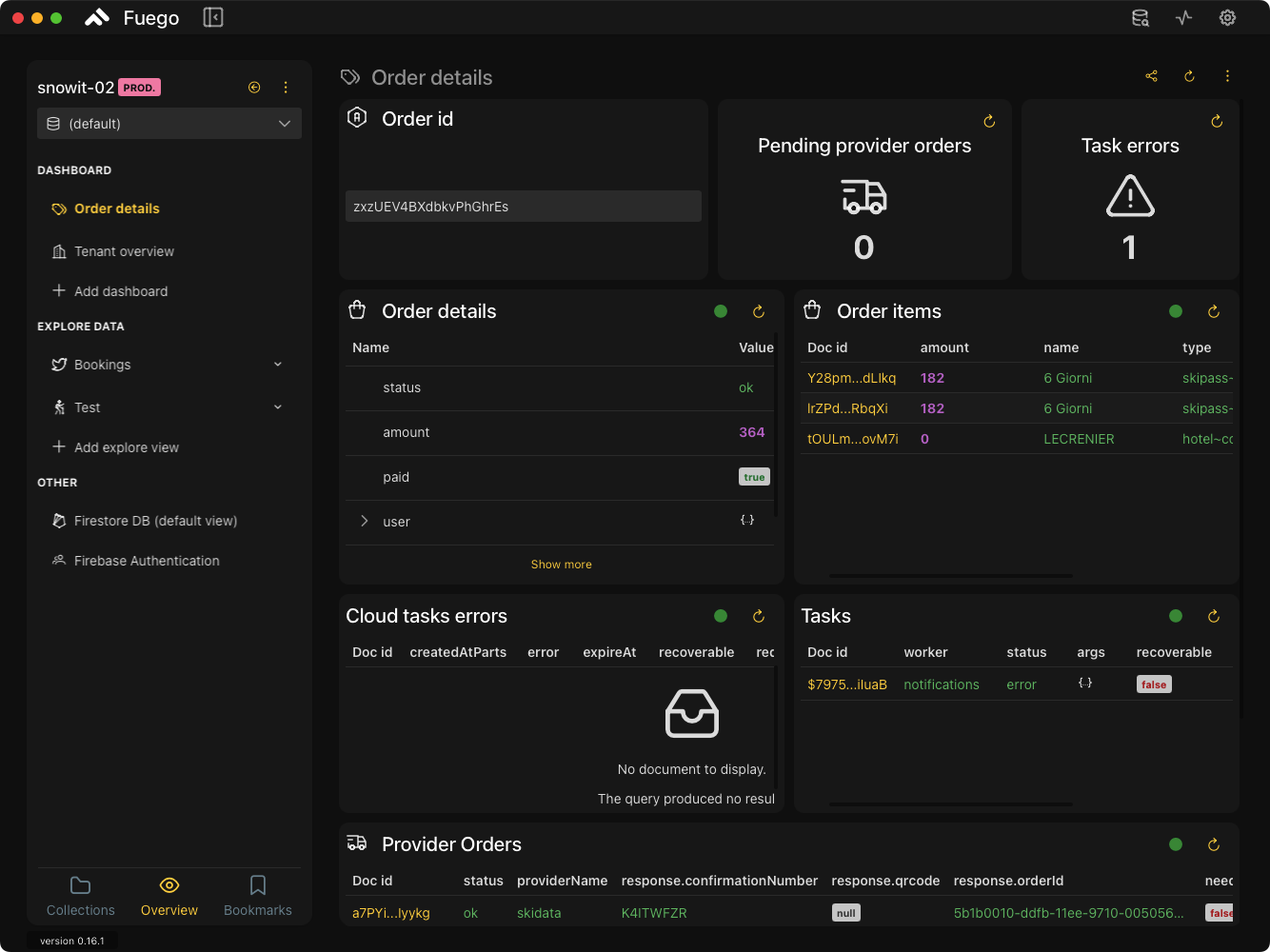The height and width of the screenshot is (952, 1270).
Task: Refresh the Provider Orders widget
Action: click(x=1214, y=844)
